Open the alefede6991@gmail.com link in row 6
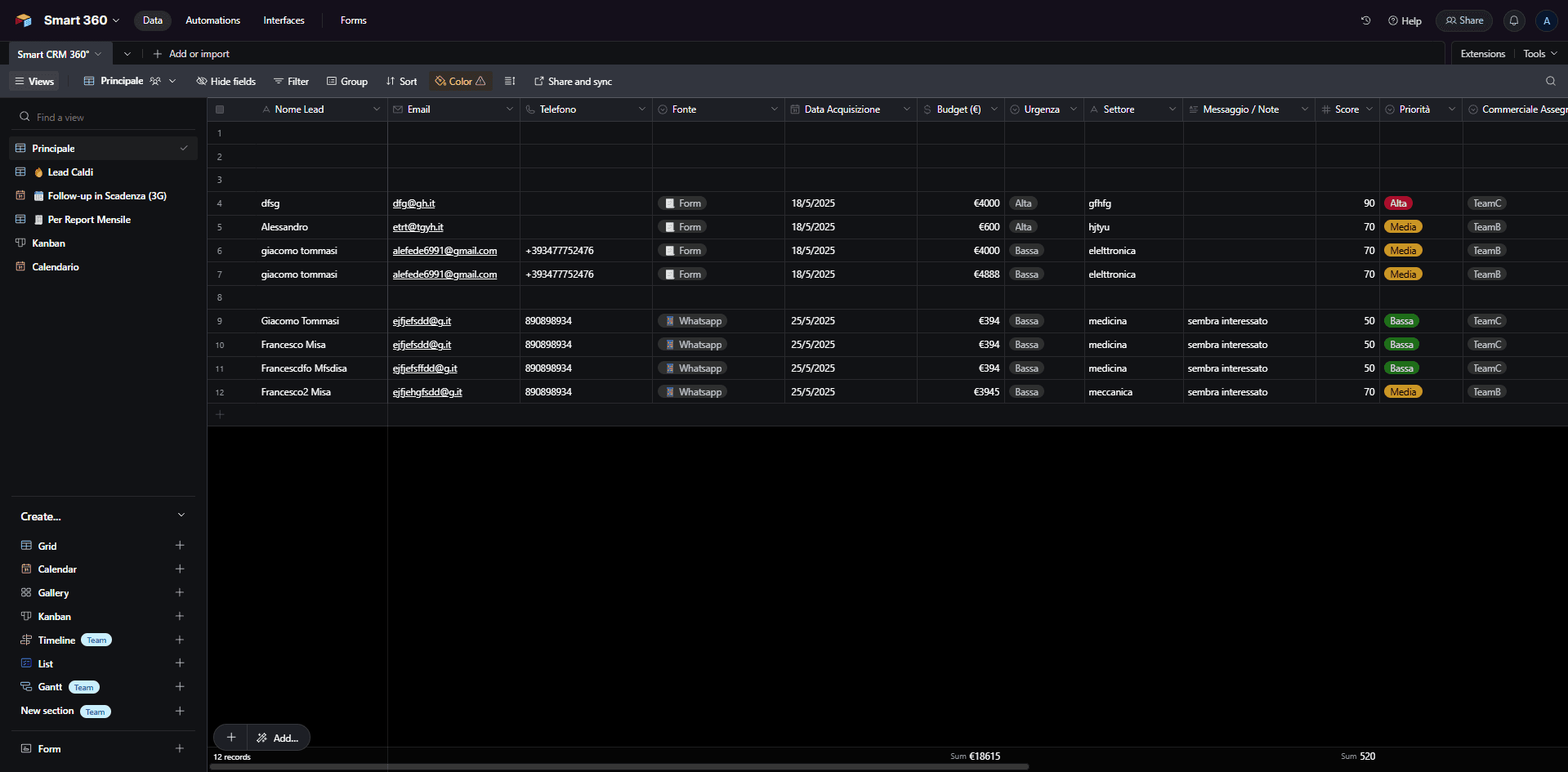The image size is (1568, 772). click(x=444, y=251)
